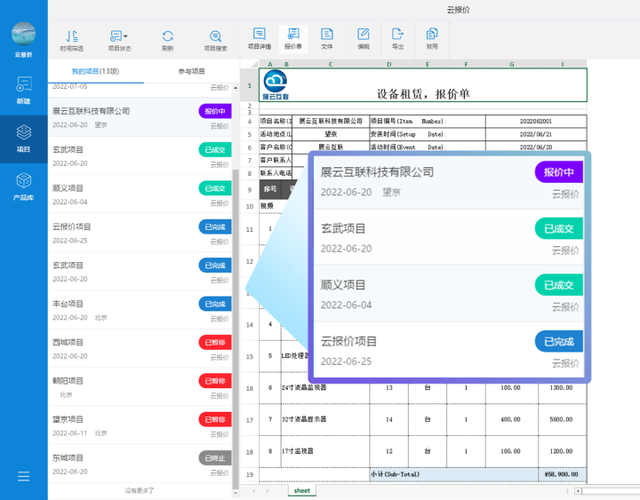This screenshot has height=500, width=640.
Task: Show the 项目详情 project details view
Action: point(259,39)
